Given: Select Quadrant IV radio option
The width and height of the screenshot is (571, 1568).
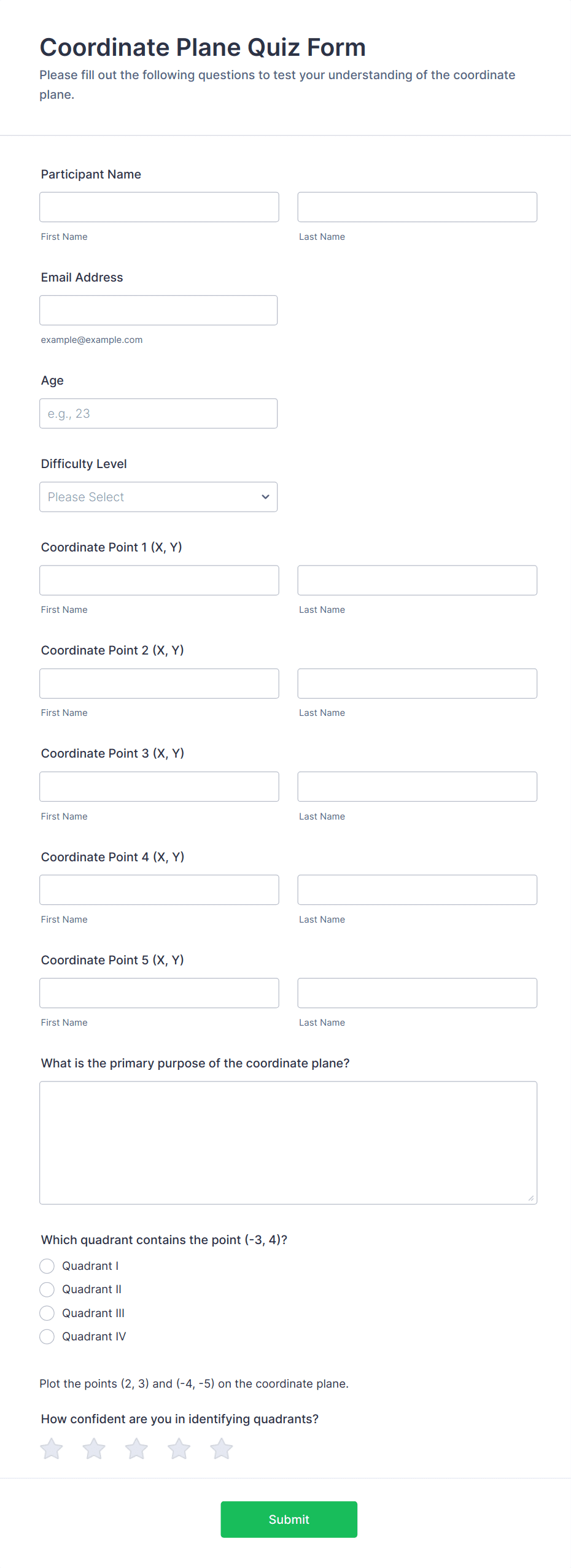Looking at the screenshot, I should pos(47,1337).
